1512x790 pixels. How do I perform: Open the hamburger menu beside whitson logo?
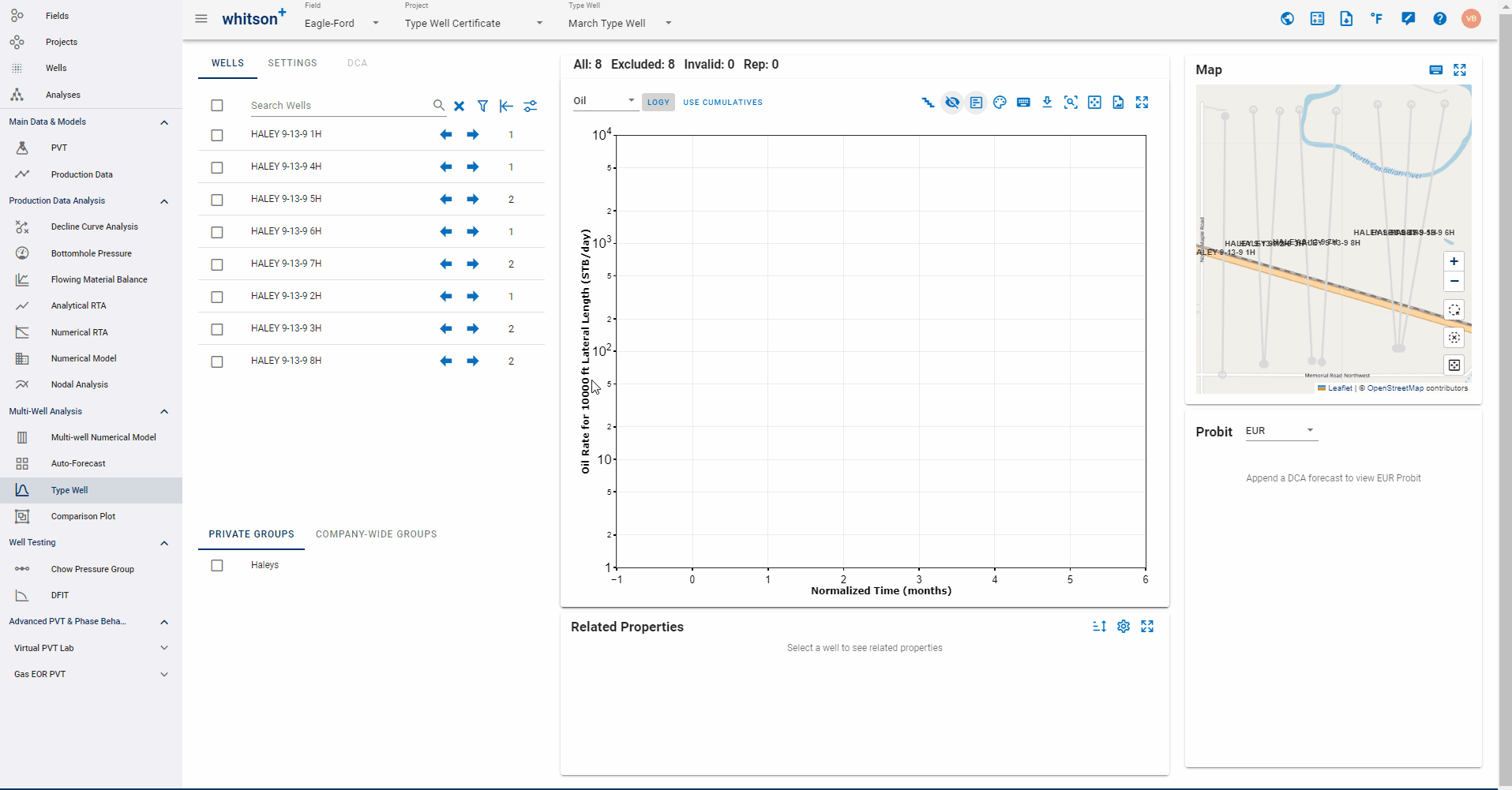[x=201, y=19]
